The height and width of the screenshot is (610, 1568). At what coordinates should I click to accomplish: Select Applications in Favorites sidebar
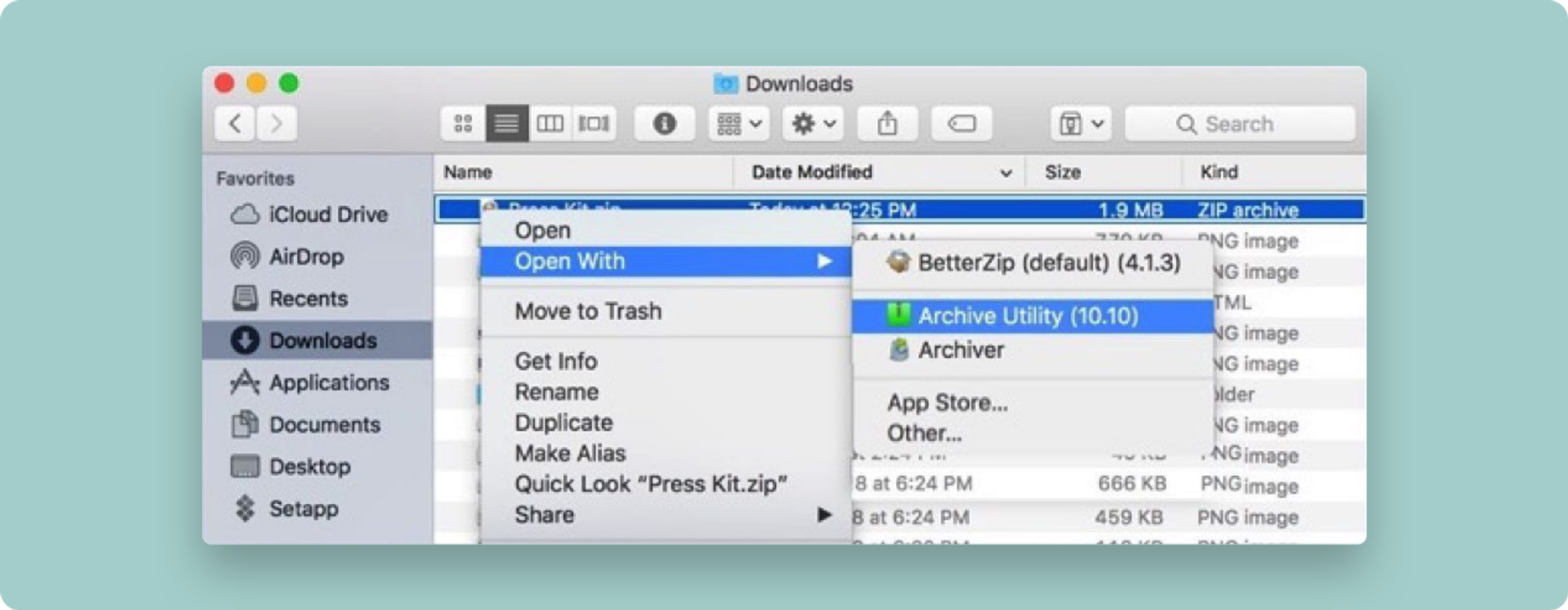[329, 383]
